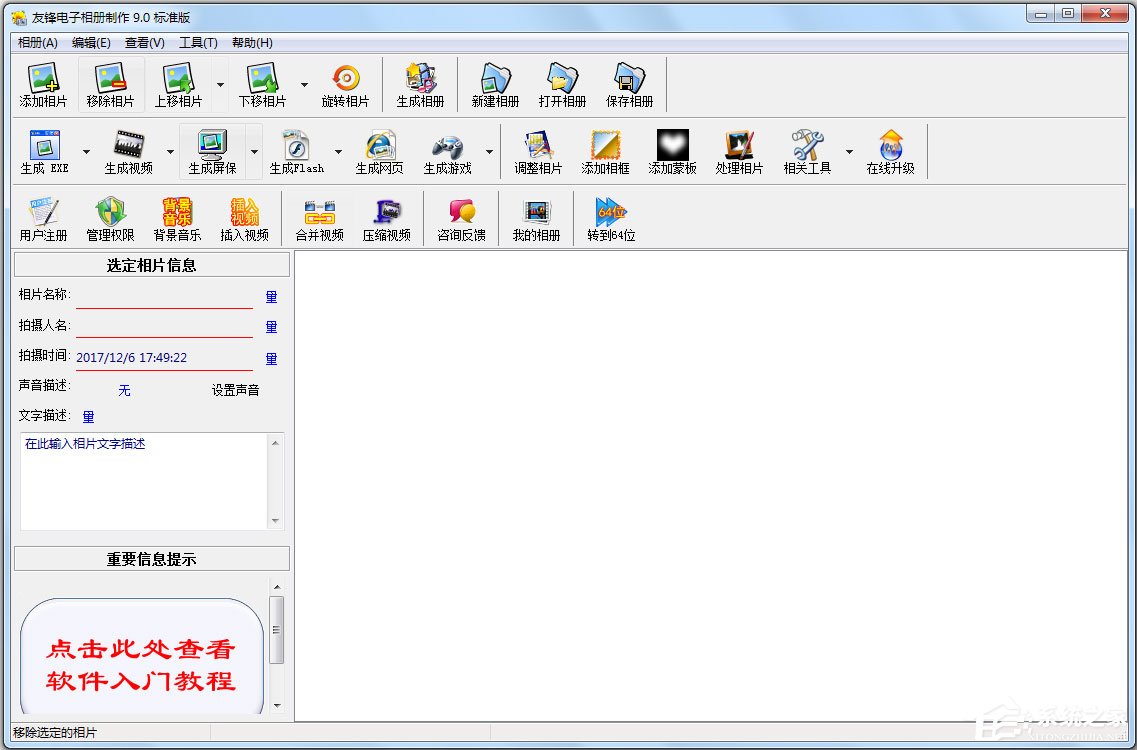Click the 转到64位 switch to 64-bit icon
The height and width of the screenshot is (750, 1137).
611,218
